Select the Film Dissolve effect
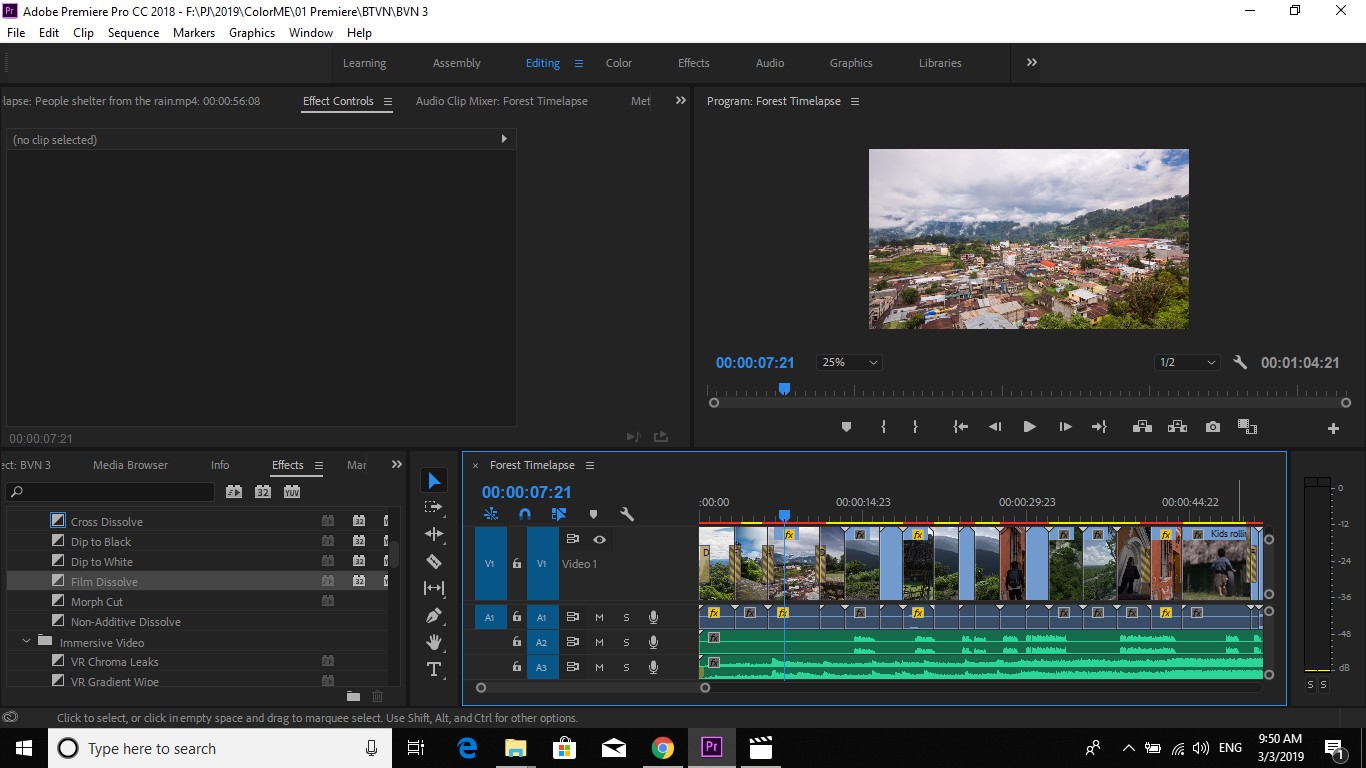The height and width of the screenshot is (768, 1366). click(104, 582)
